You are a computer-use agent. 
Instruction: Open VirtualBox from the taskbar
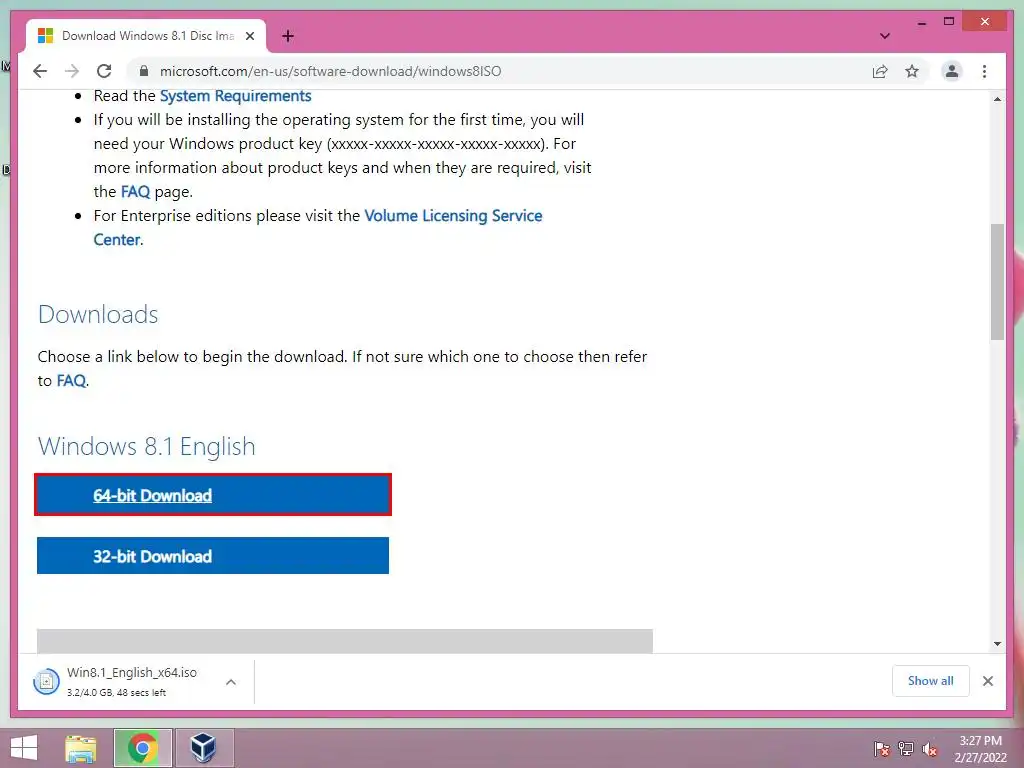click(x=204, y=748)
